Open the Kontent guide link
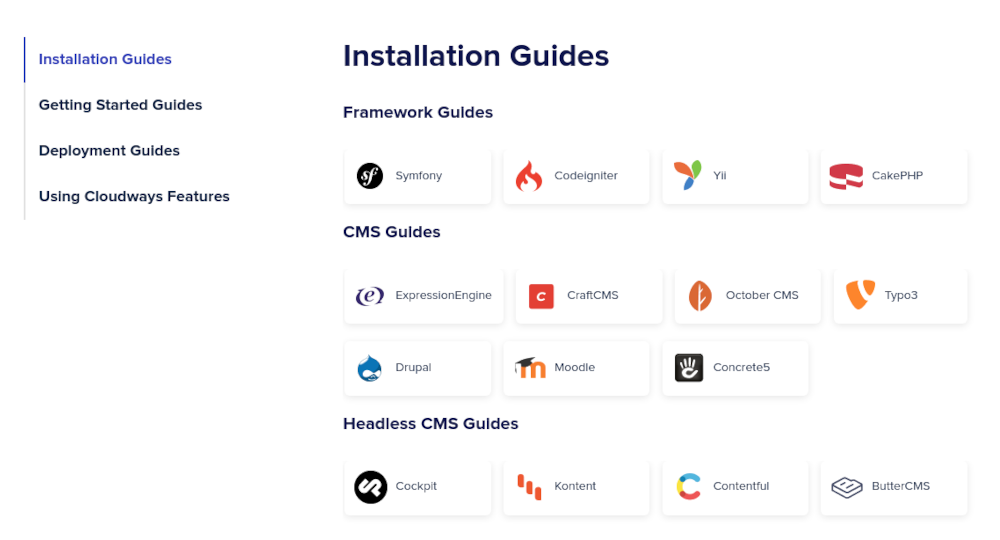 coord(575,486)
